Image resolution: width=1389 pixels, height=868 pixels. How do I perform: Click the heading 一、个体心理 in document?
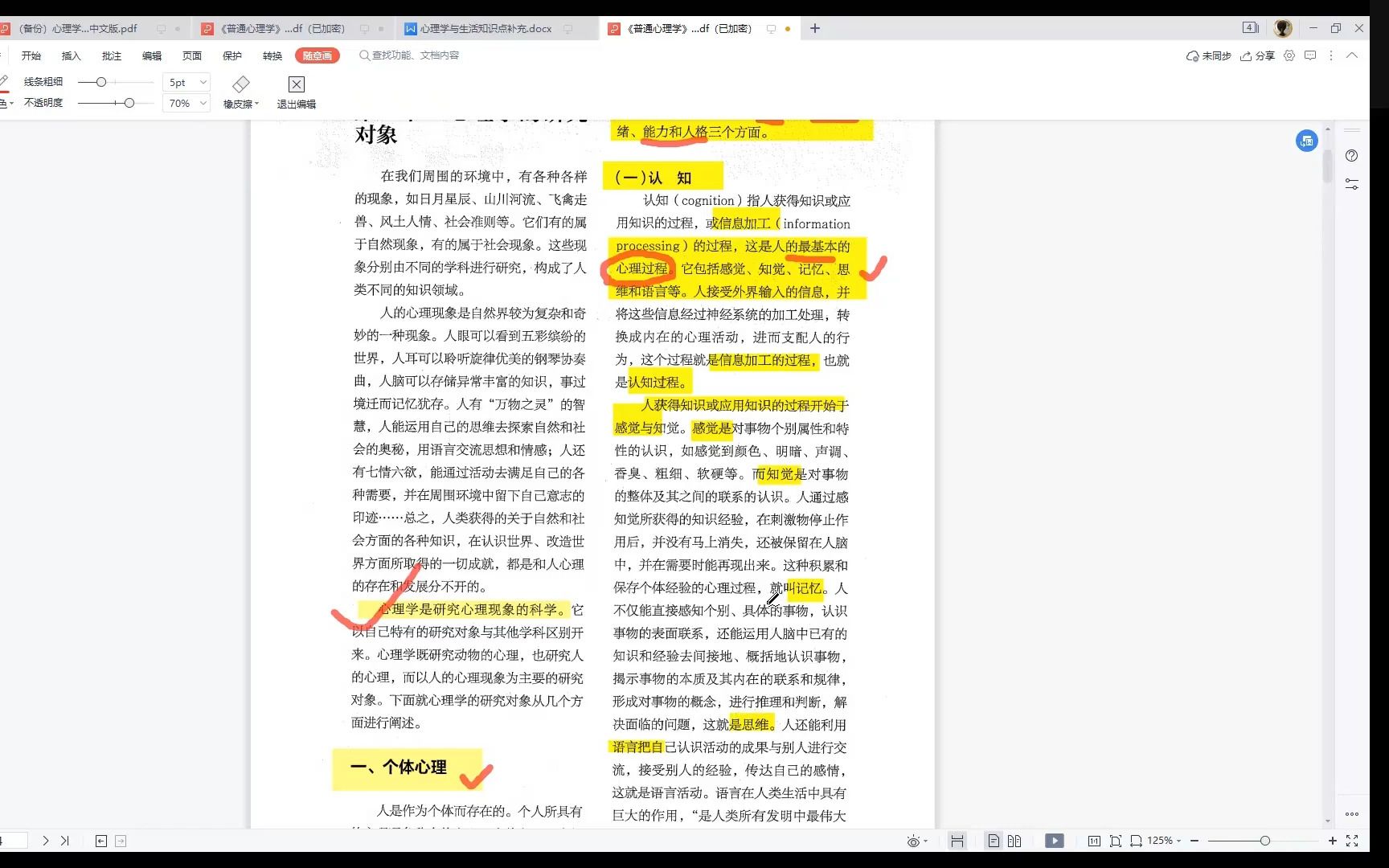[399, 768]
